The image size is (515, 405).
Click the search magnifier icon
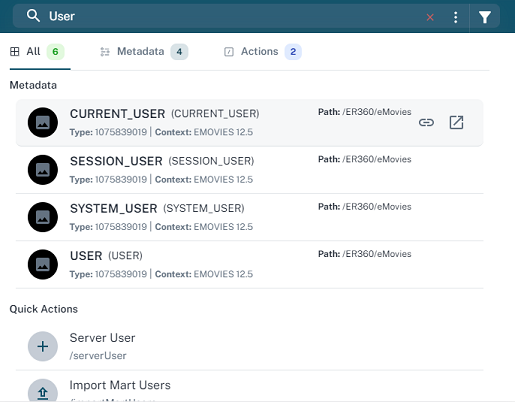point(33,16)
